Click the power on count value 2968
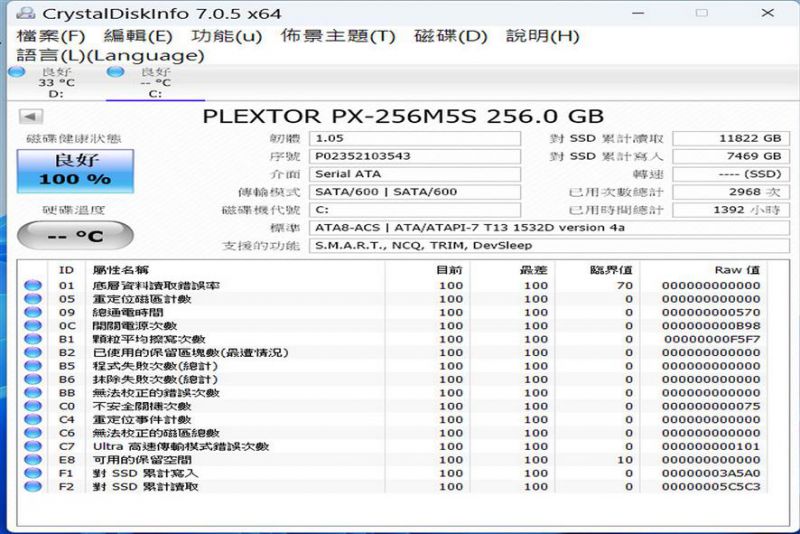800x534 pixels. [731, 192]
